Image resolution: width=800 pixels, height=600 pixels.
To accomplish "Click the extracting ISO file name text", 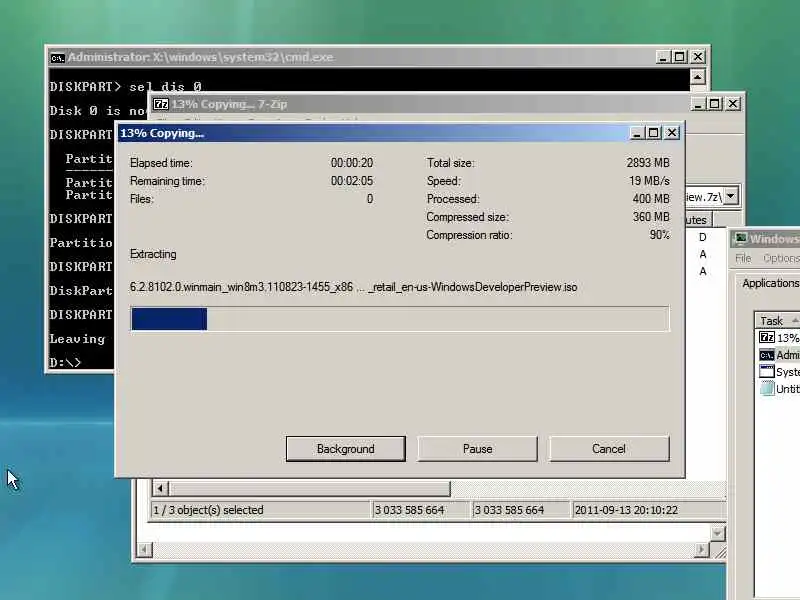I will (x=353, y=287).
